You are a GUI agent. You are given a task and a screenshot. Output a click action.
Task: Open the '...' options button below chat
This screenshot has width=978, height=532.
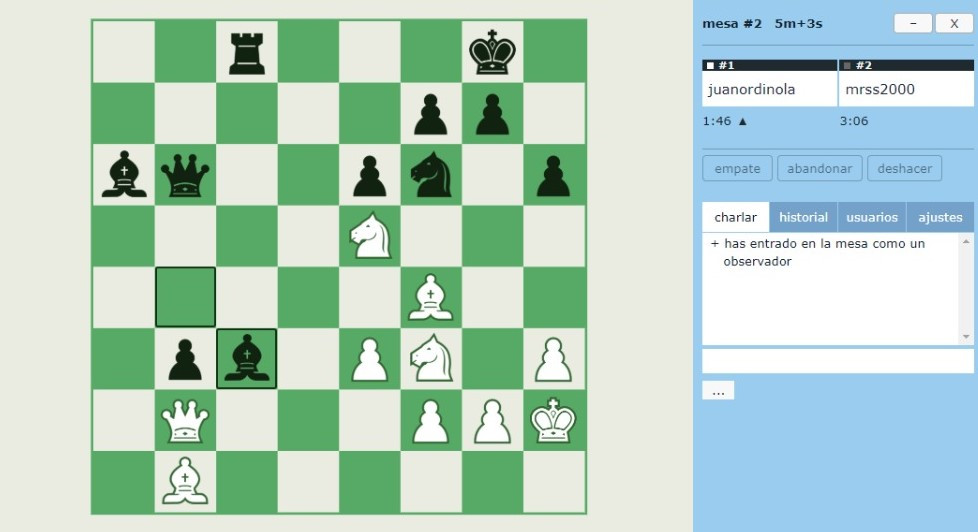click(x=718, y=391)
